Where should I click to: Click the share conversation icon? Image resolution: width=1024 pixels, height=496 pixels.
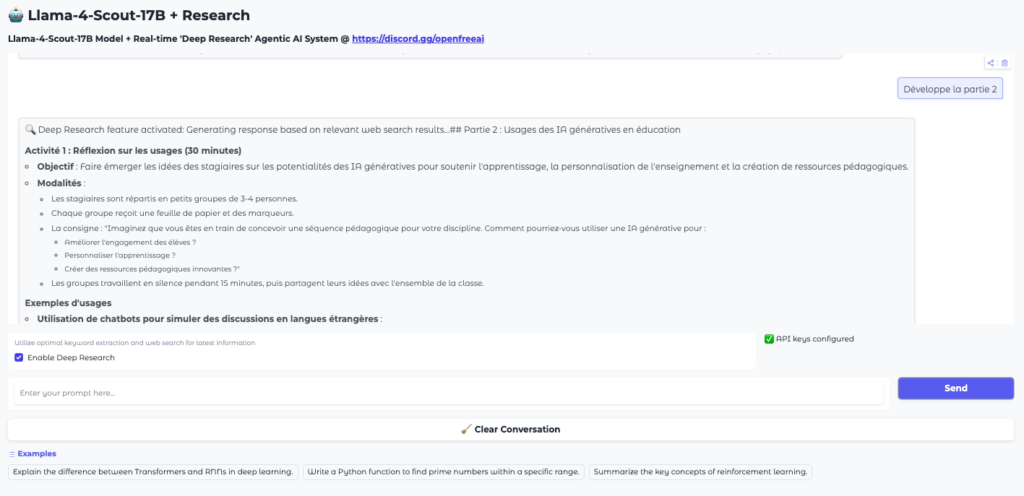click(x=990, y=63)
